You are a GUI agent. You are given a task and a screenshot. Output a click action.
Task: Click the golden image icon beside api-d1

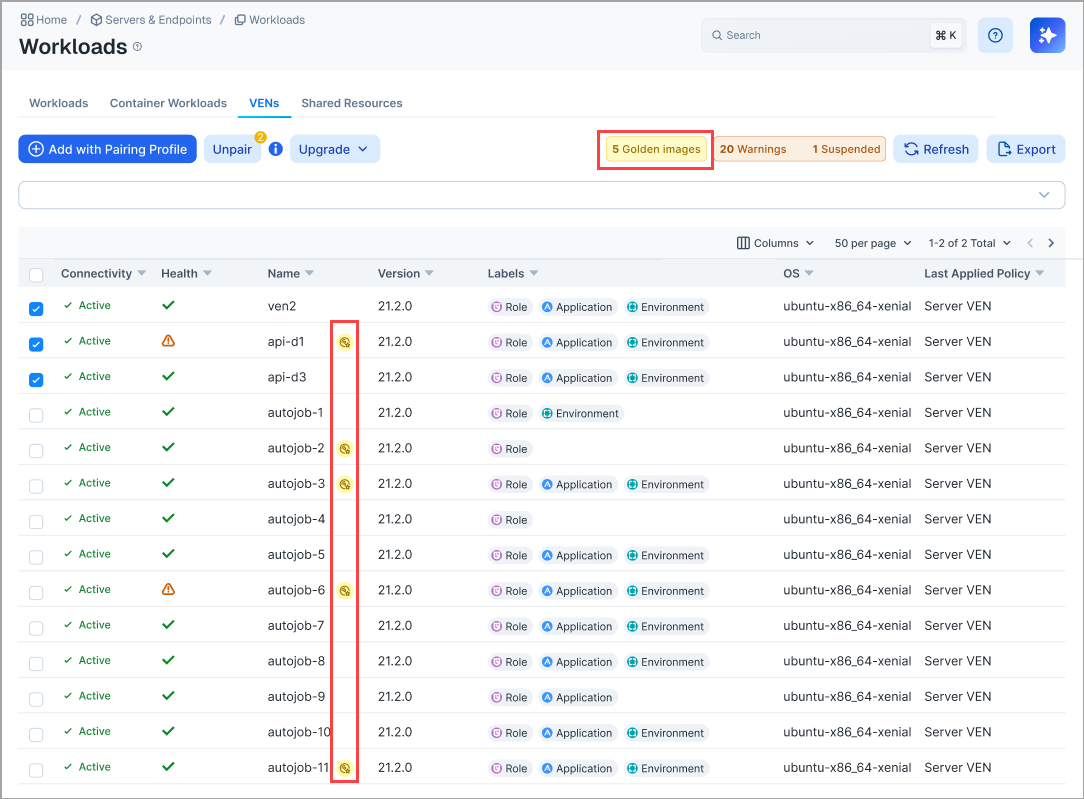(x=344, y=342)
